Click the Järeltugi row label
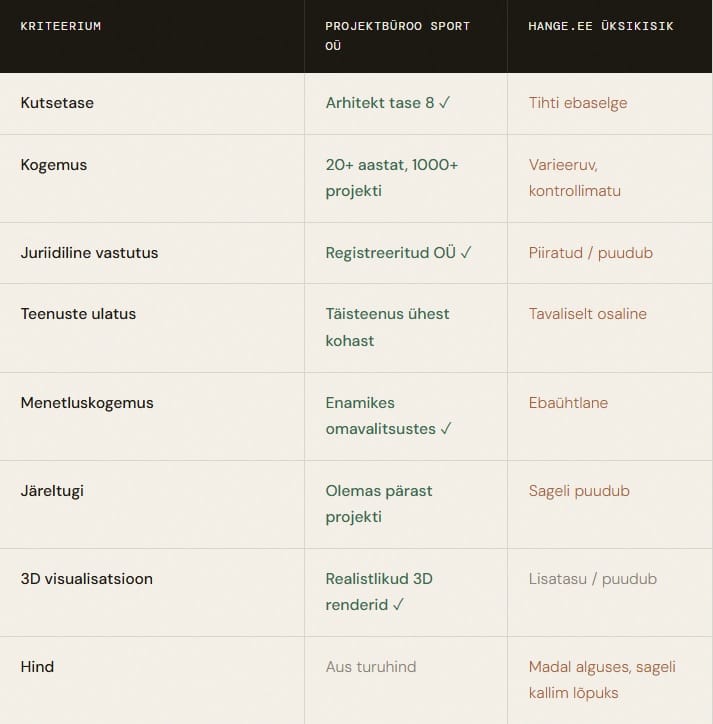 [x=52, y=490]
